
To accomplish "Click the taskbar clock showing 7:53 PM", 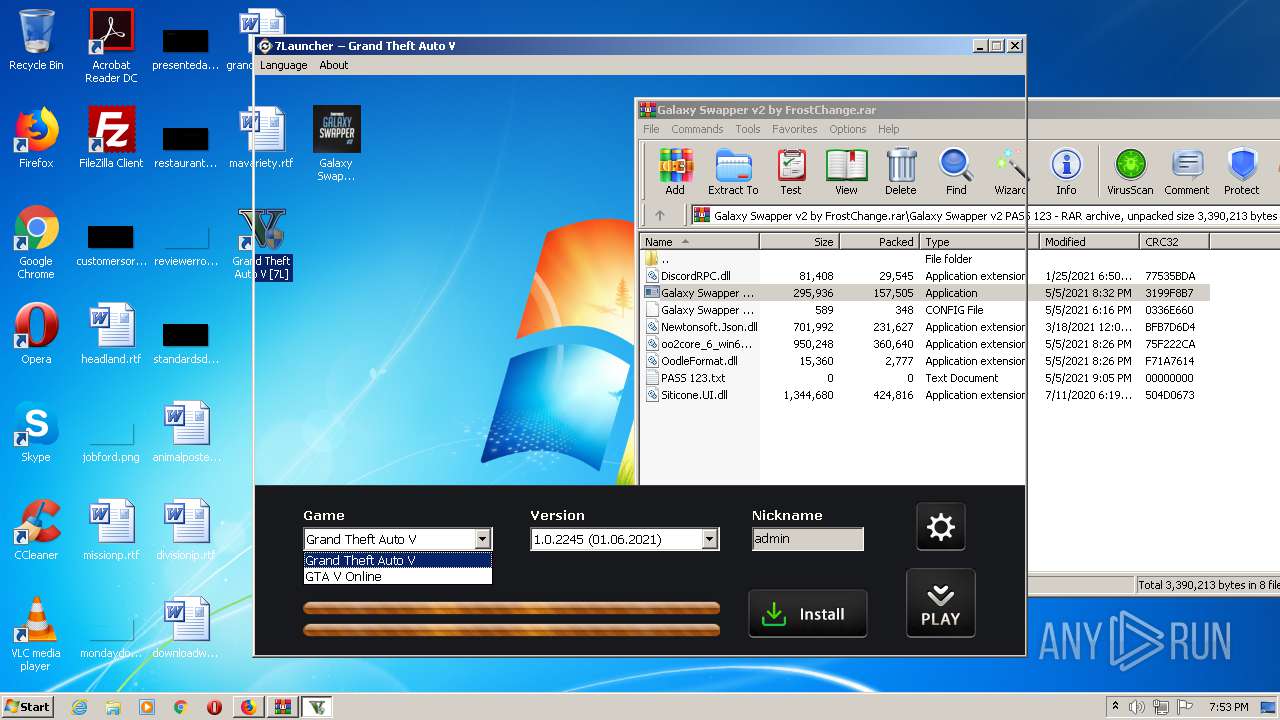I will (1227, 707).
